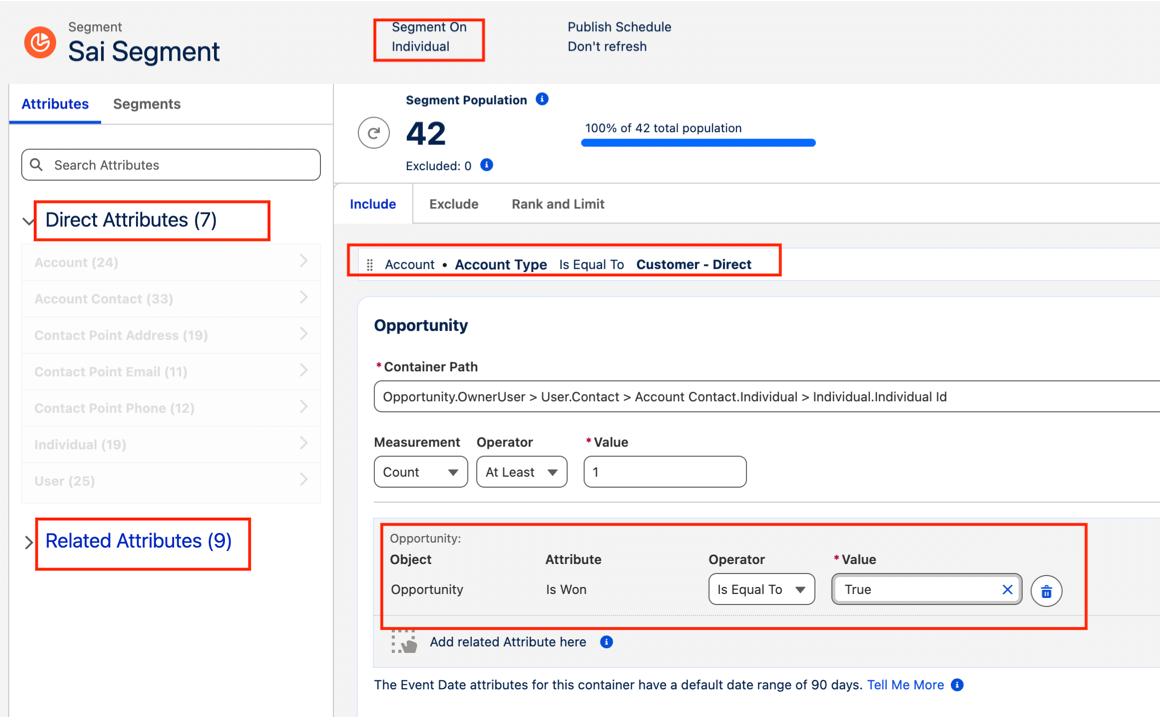Collapse the Direct Attributes section
Image resolution: width=1161 pixels, height=717 pixels.
coord(29,221)
